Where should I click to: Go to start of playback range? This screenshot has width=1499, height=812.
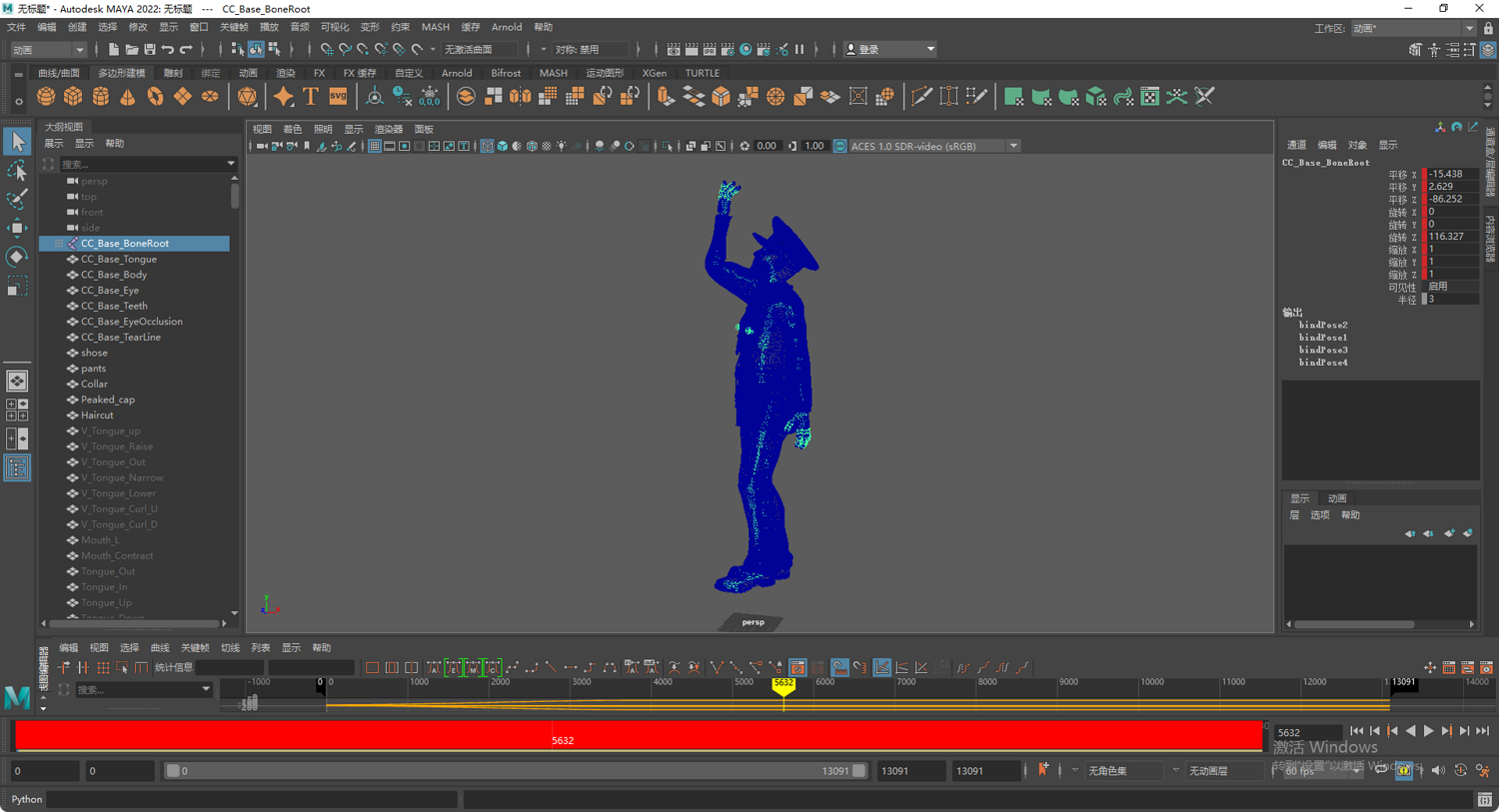point(1356,731)
